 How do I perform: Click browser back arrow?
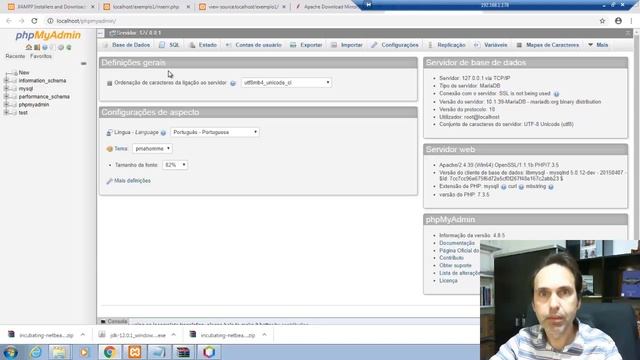click(x=9, y=21)
